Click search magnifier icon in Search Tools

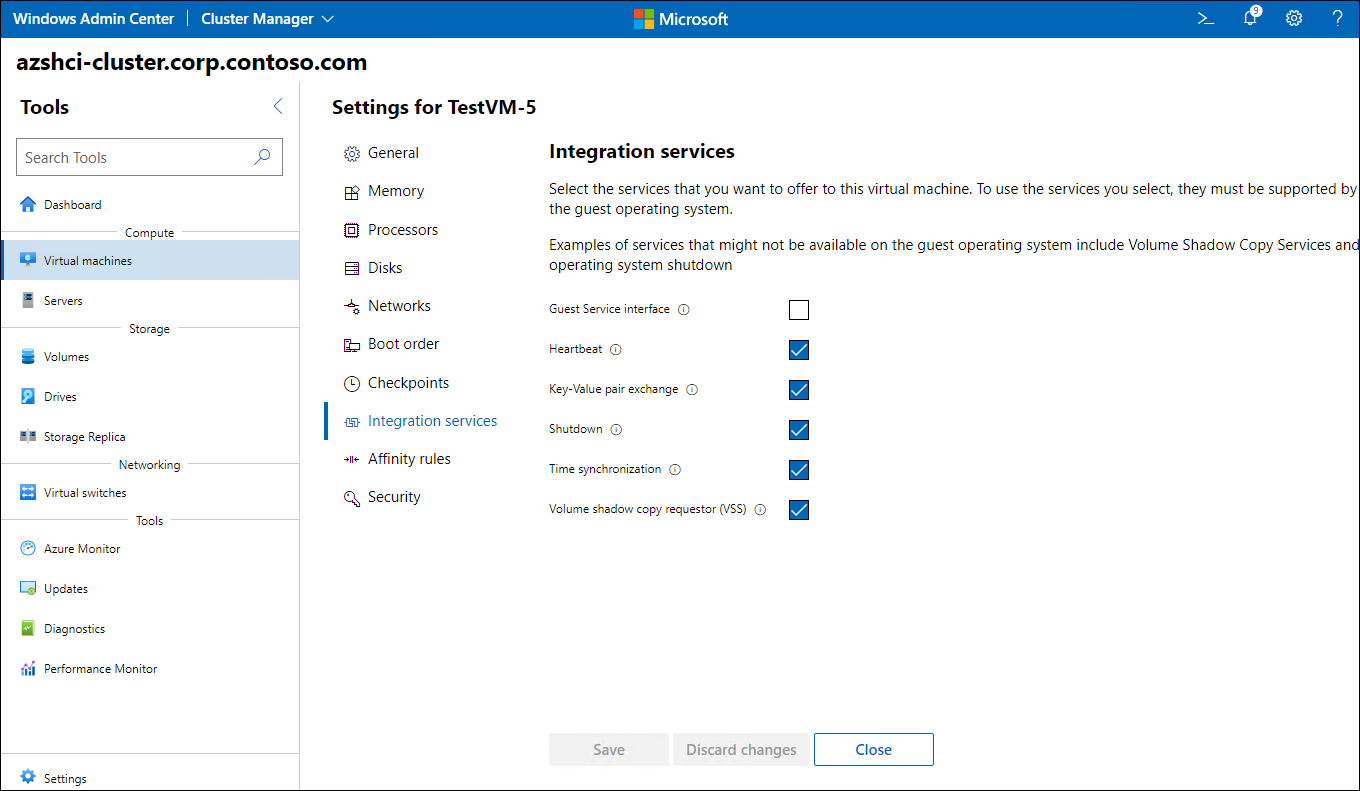point(262,157)
